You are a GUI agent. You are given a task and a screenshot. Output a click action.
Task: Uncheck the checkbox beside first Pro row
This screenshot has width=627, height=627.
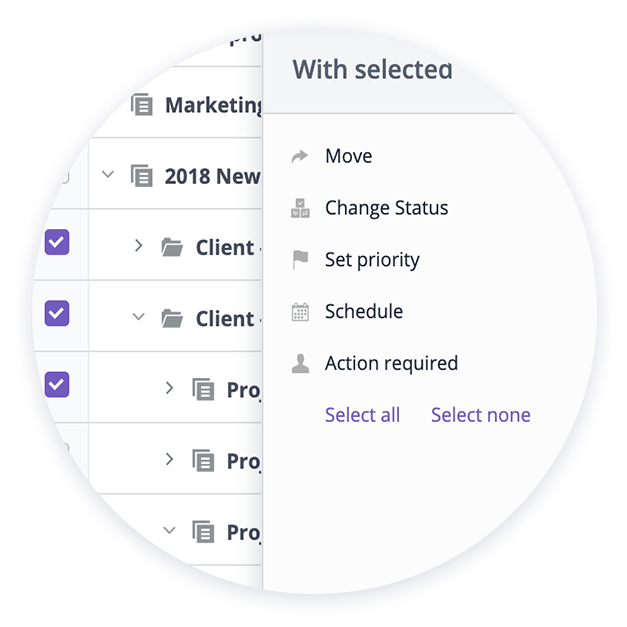click(57, 384)
